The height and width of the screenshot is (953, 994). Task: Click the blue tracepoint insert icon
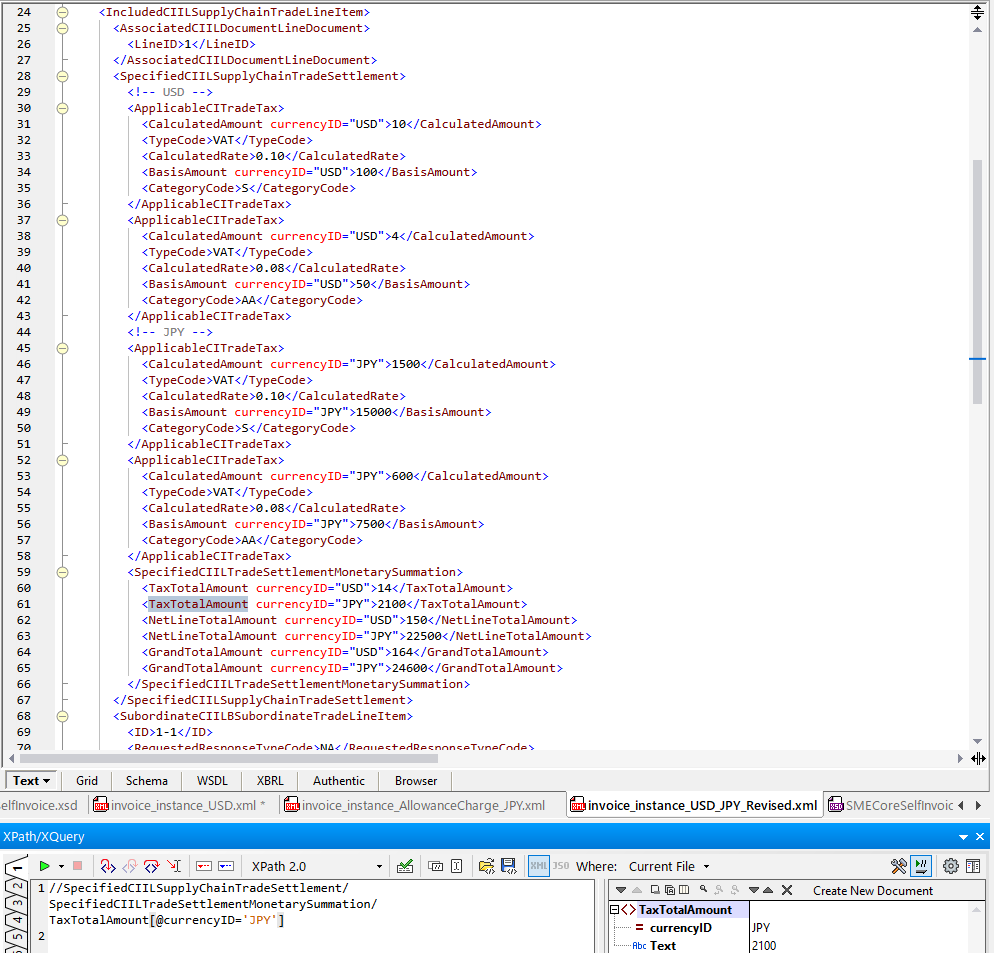click(x=226, y=866)
